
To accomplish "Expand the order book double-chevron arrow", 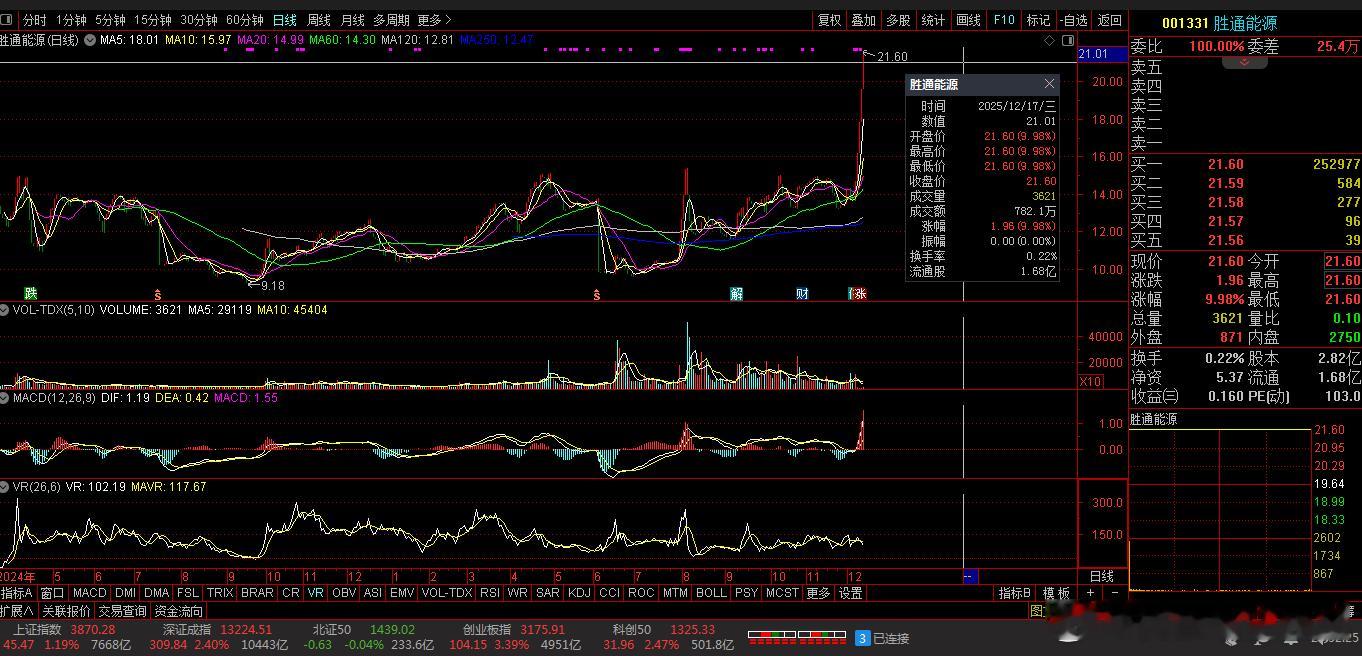I will tap(1245, 62).
